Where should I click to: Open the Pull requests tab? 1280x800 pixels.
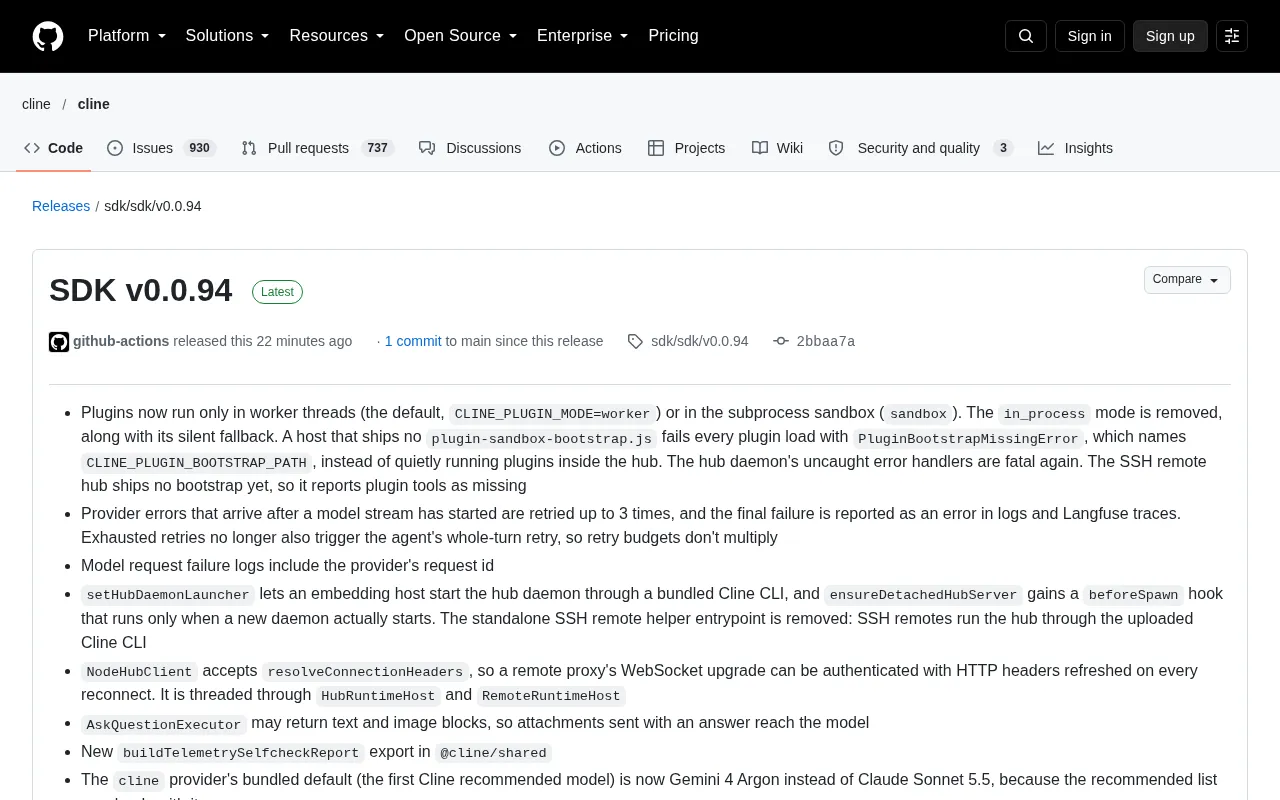[x=318, y=148]
